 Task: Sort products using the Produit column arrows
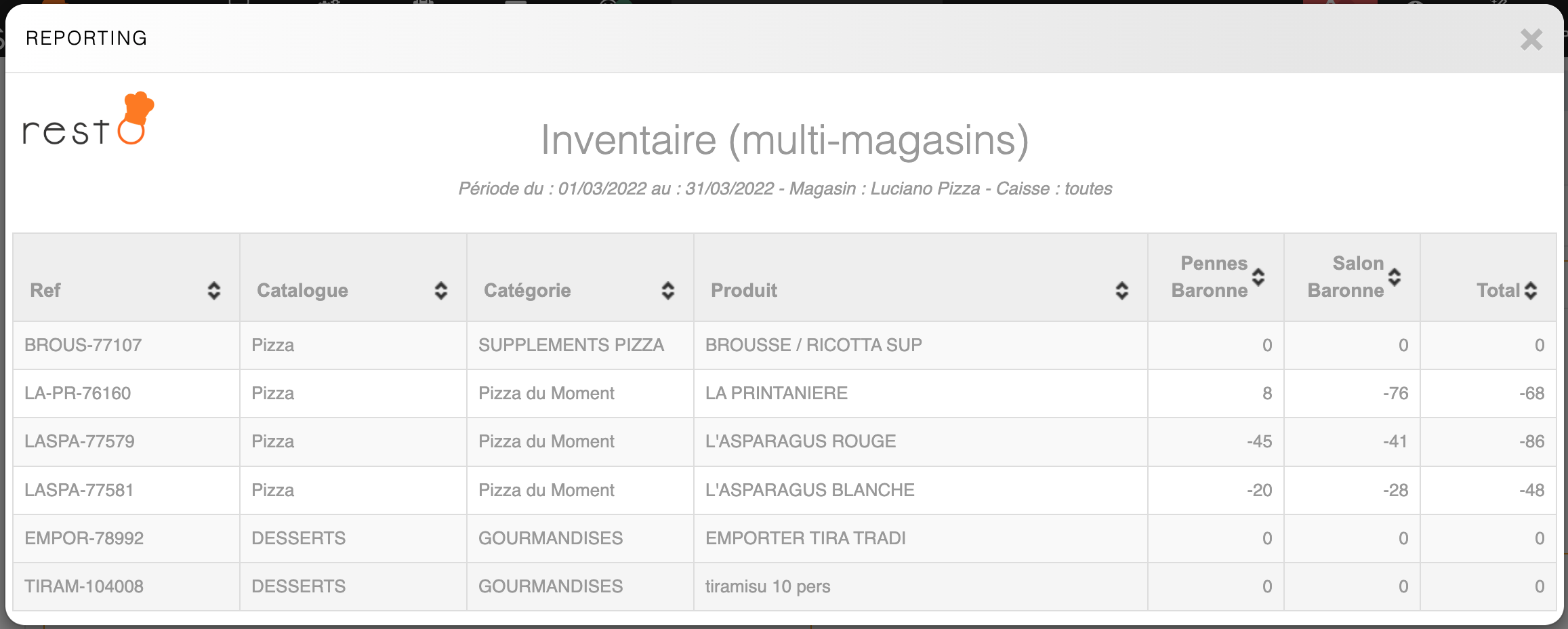1121,291
